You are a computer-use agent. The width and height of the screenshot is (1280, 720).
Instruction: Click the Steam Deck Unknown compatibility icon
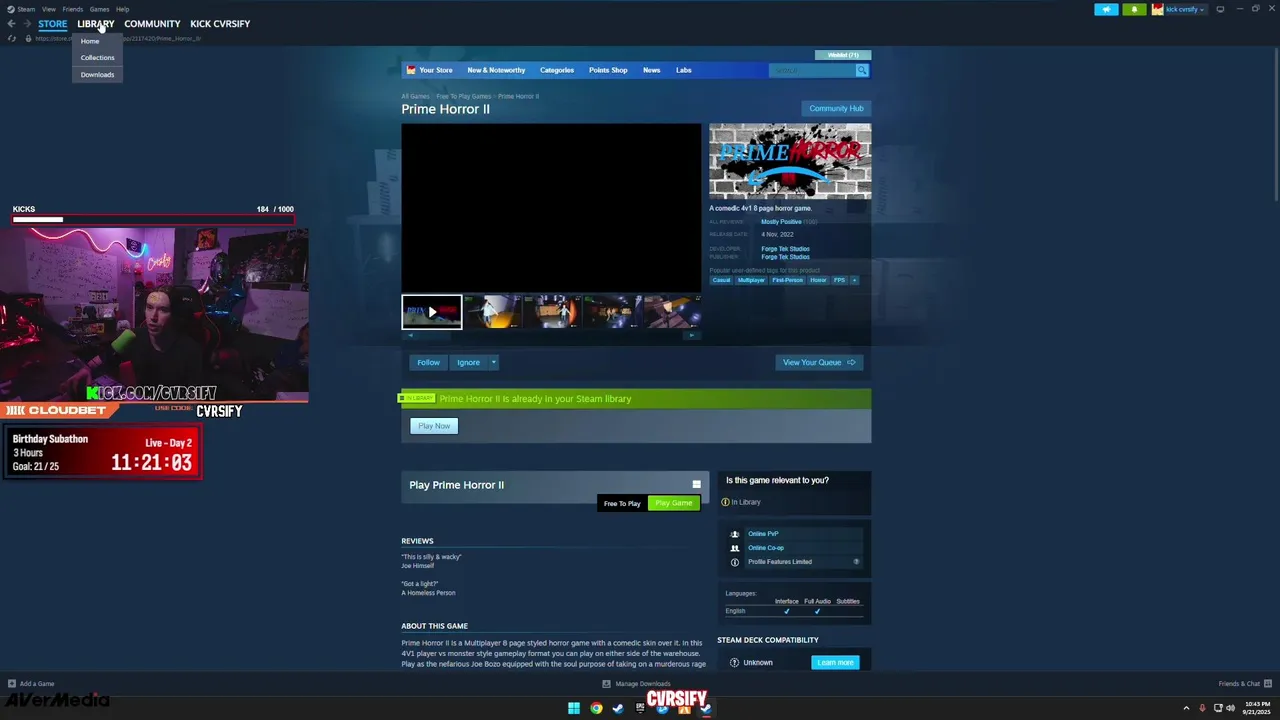coord(734,662)
